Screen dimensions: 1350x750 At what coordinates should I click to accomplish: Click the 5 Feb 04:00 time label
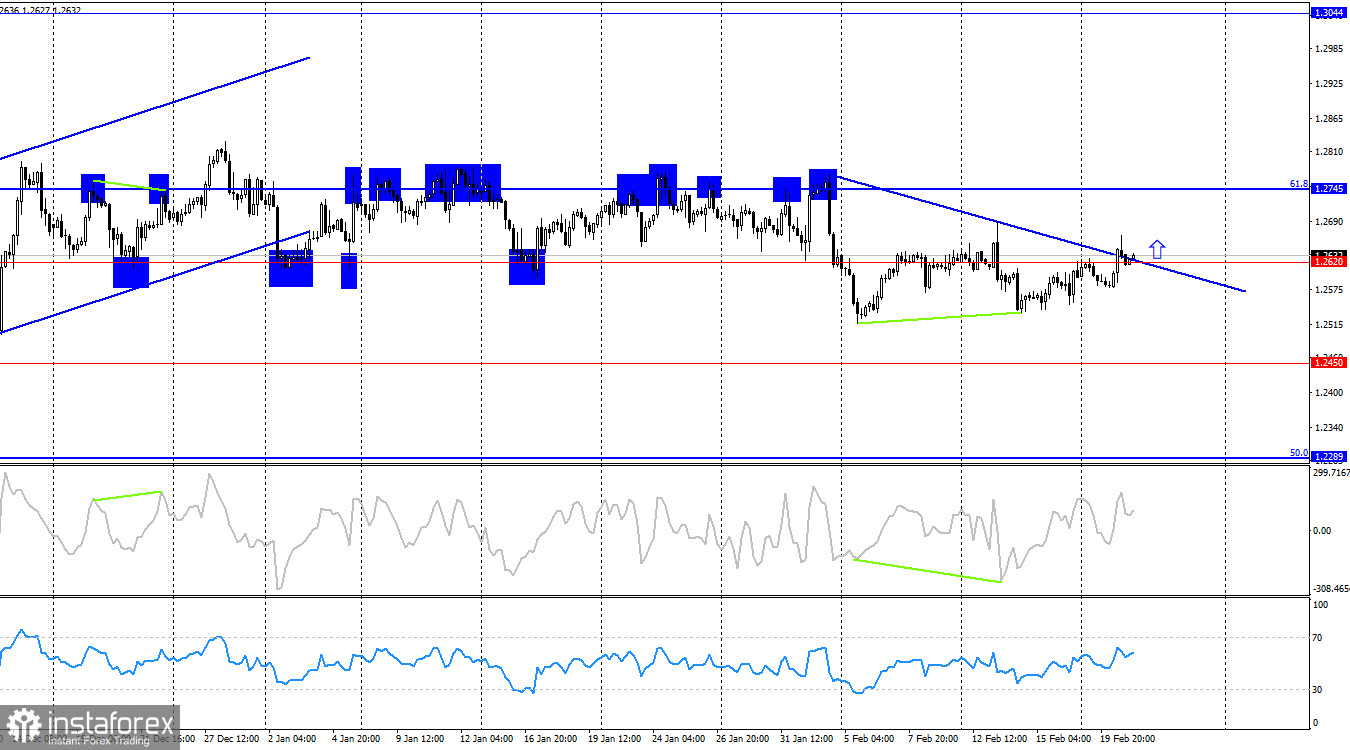(x=869, y=739)
